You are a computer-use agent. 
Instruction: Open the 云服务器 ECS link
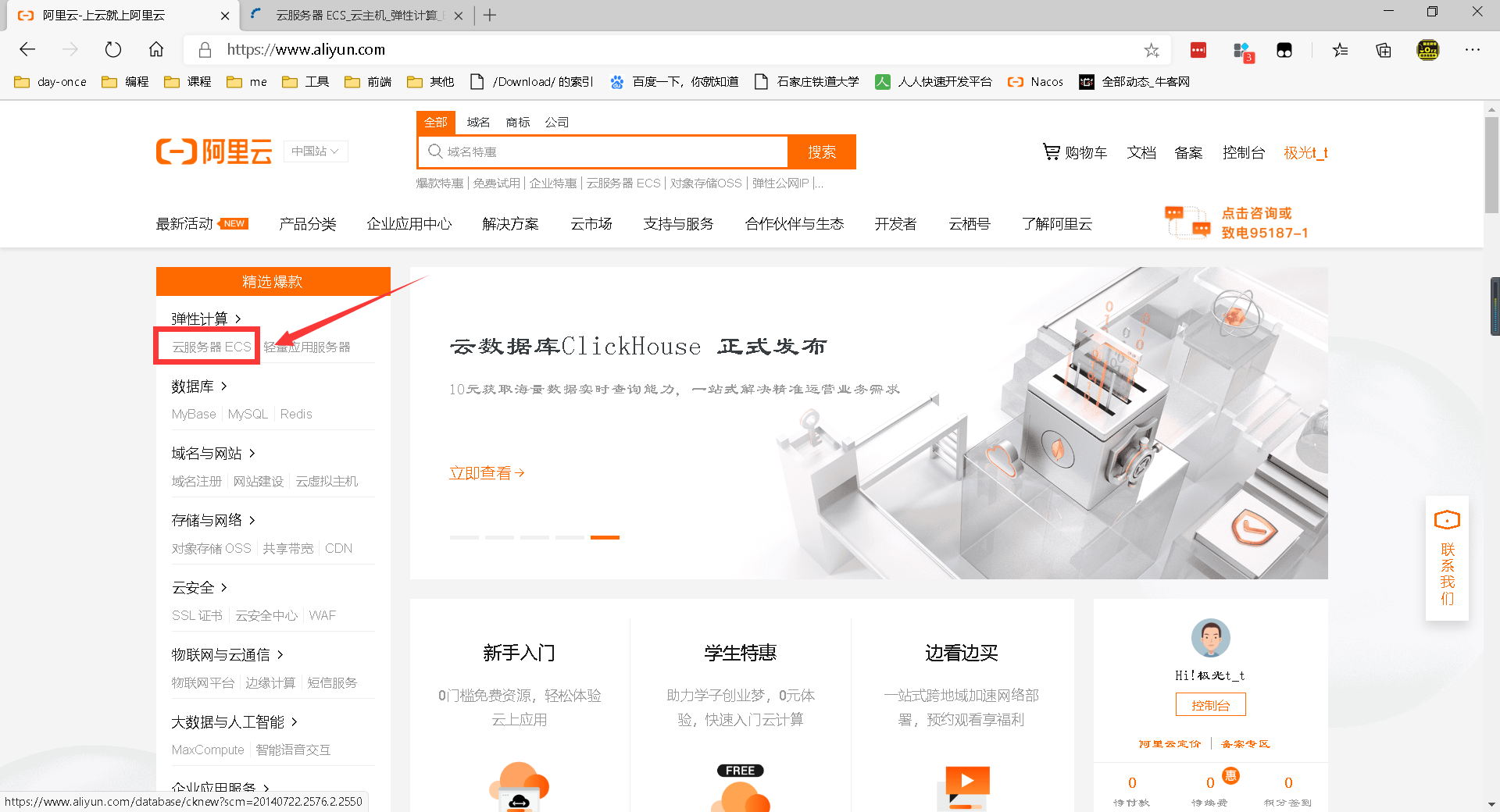[x=211, y=347]
